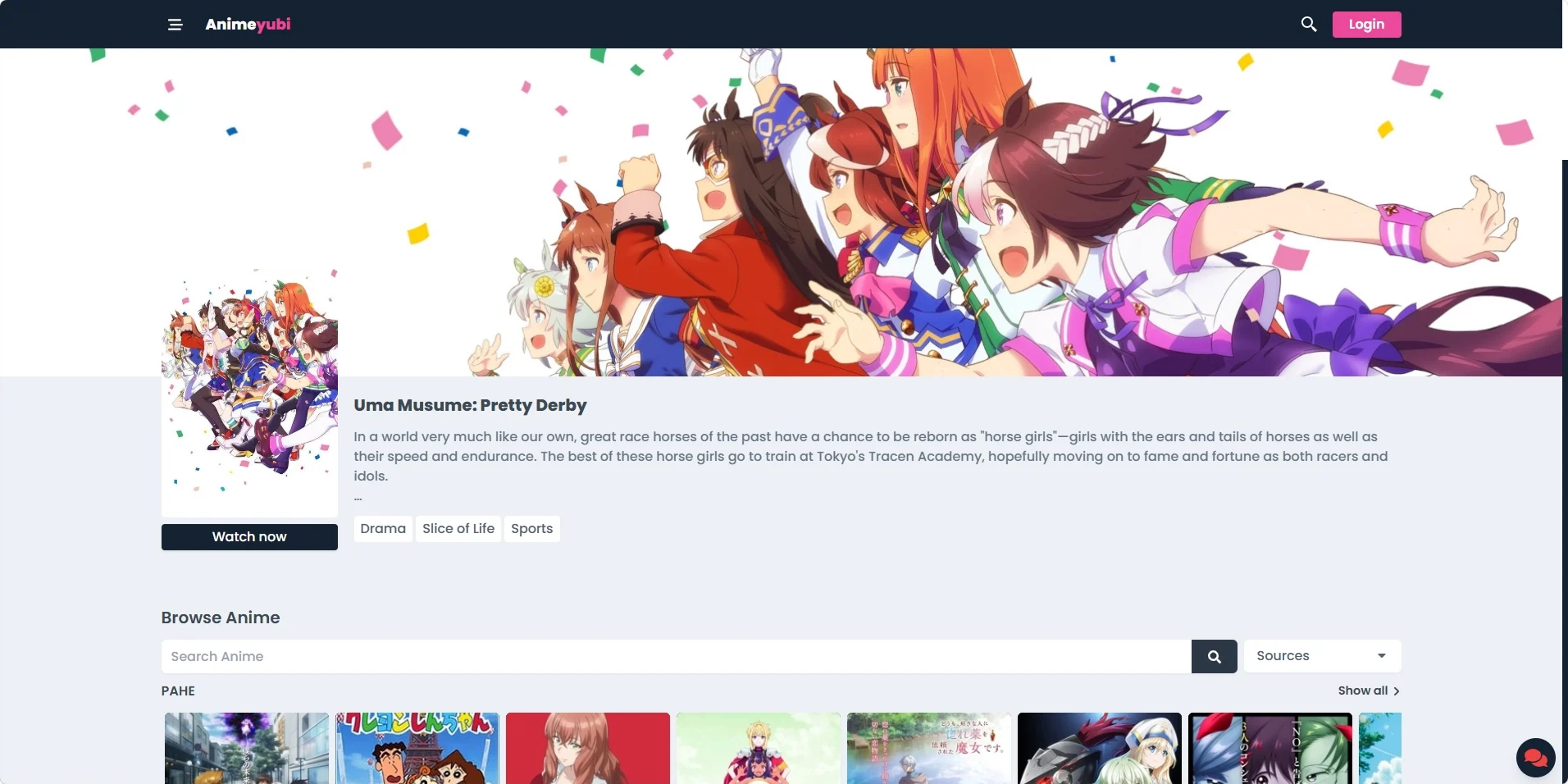Open the purple-haired character dark thumbnail
The height and width of the screenshot is (784, 1568).
point(1269,748)
